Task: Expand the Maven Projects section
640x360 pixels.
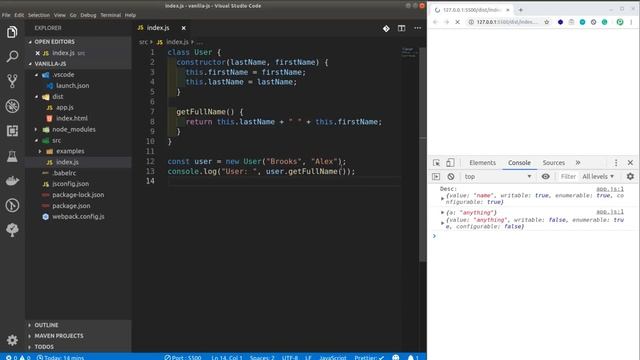Action: (30, 336)
